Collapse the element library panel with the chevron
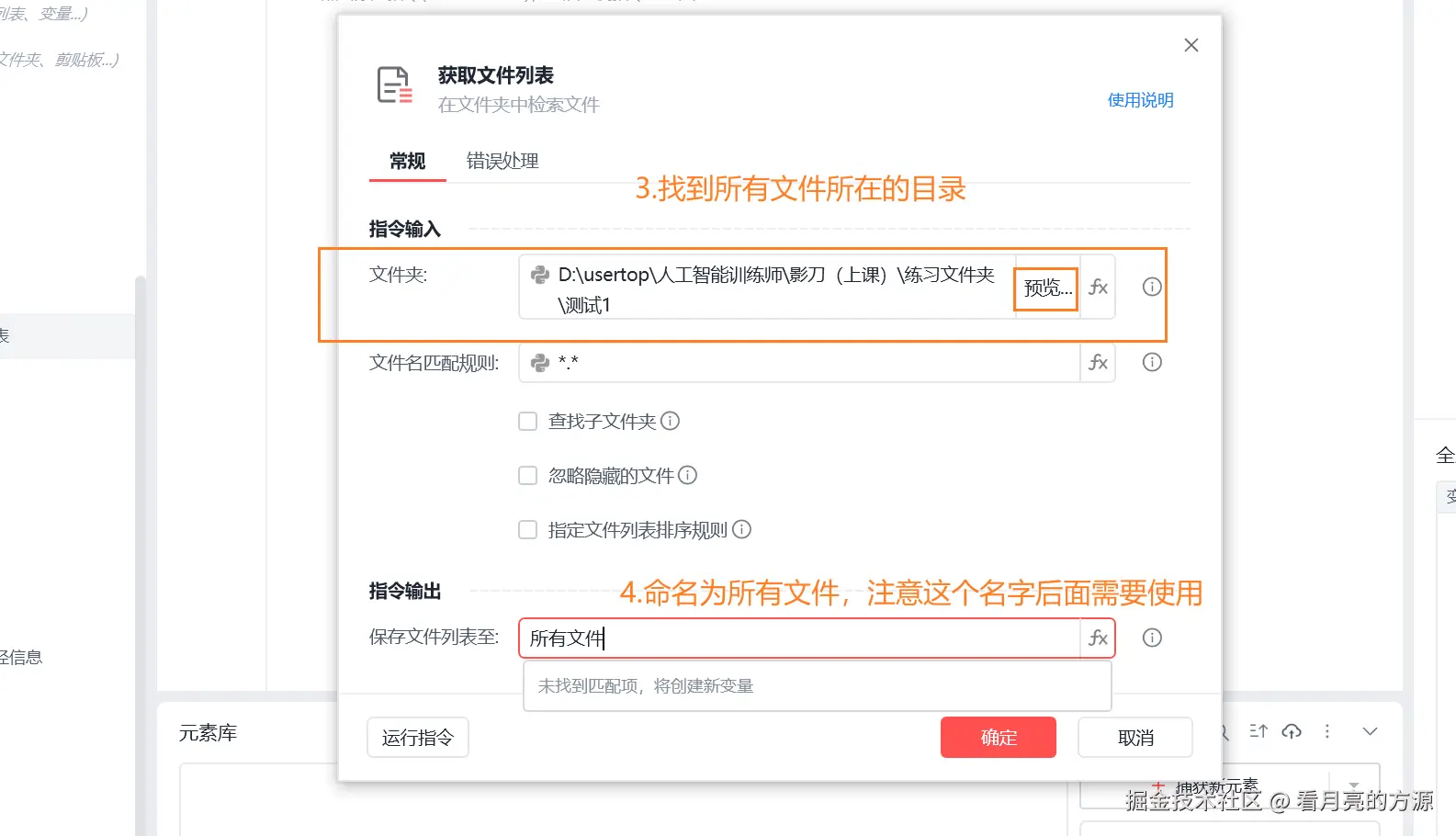The width and height of the screenshot is (1456, 836). tap(1370, 731)
